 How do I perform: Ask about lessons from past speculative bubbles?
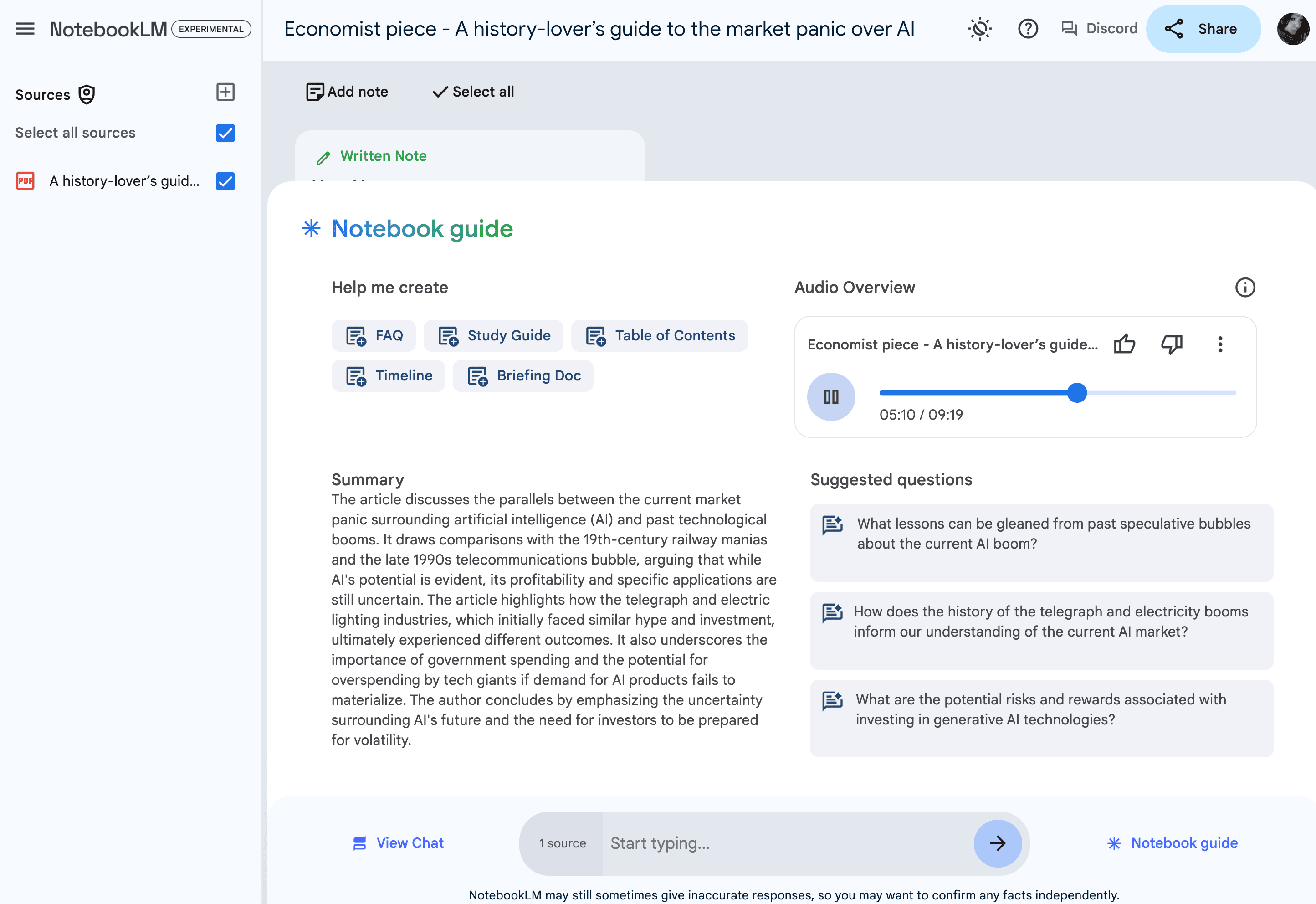pyautogui.click(x=1041, y=543)
